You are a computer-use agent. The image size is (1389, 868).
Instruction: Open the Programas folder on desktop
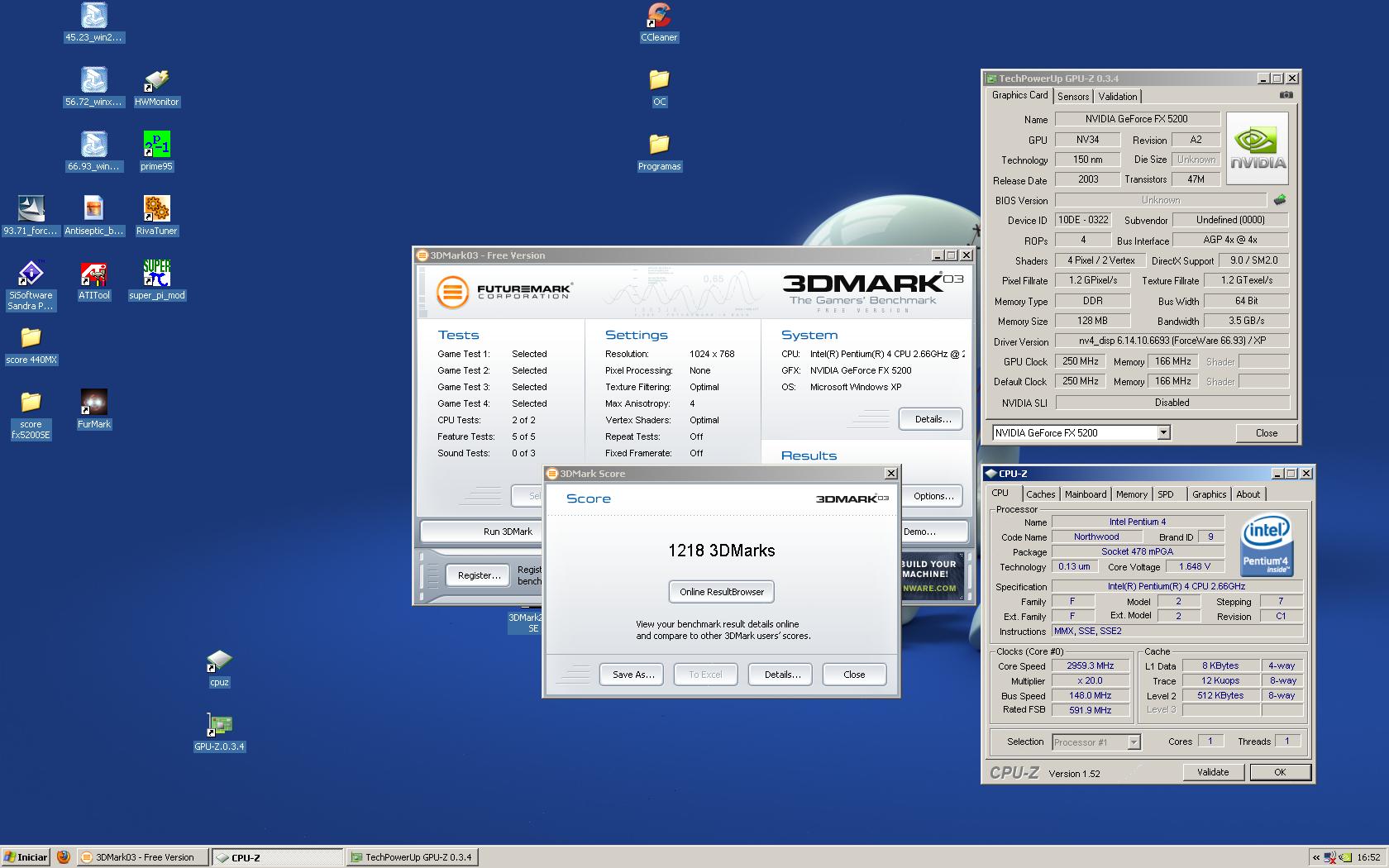659,151
